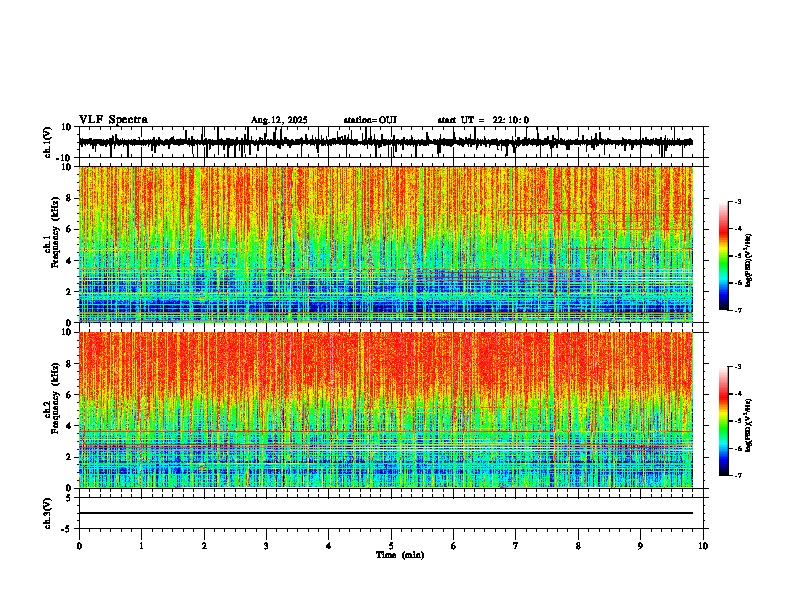The image size is (792, 612).
Task: Click the '10' tick on the Time axis
Action: pyautogui.click(x=703, y=546)
